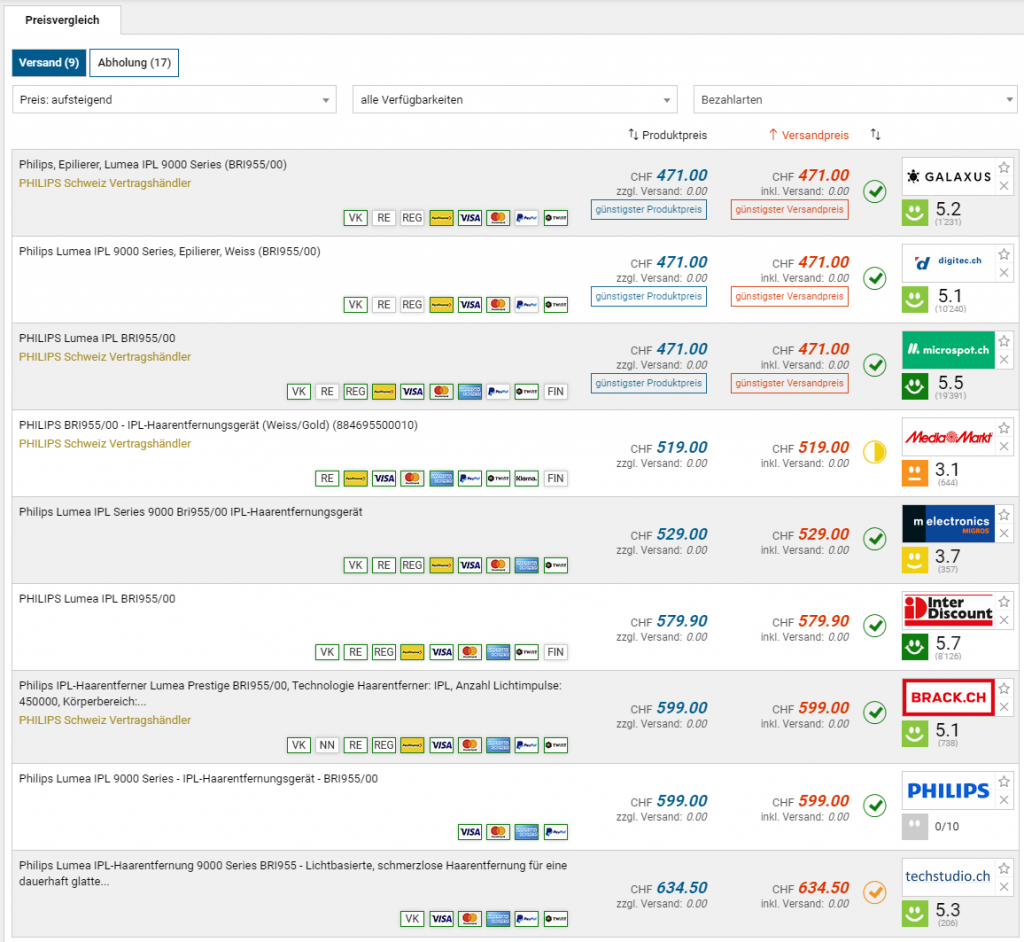
Task: Click the 'günstigster Versandpreis' badge in Galaxus row
Action: (x=789, y=209)
